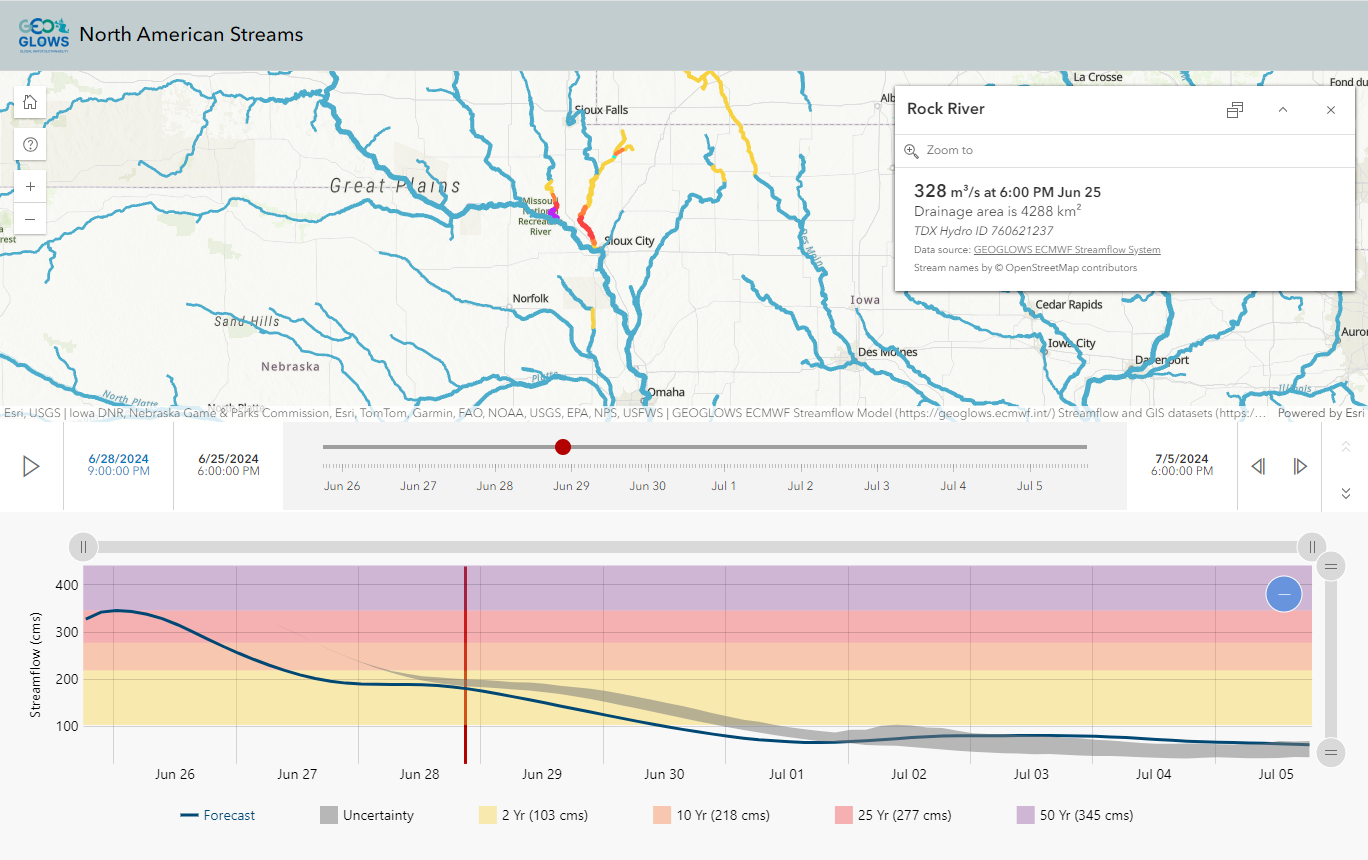Collapse the chart via the blue minus circle

click(1283, 593)
